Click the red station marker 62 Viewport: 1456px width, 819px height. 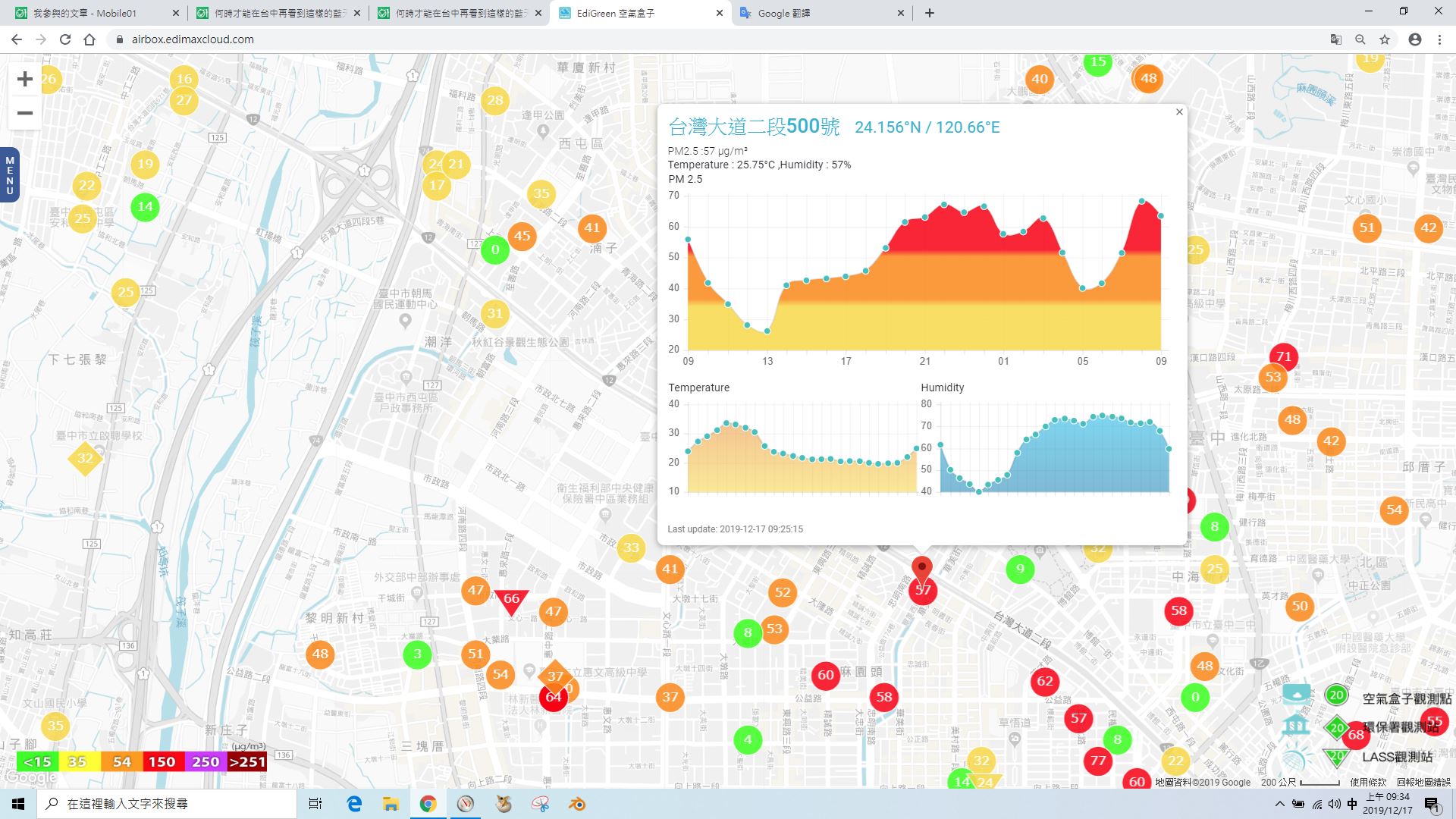pos(1045,681)
